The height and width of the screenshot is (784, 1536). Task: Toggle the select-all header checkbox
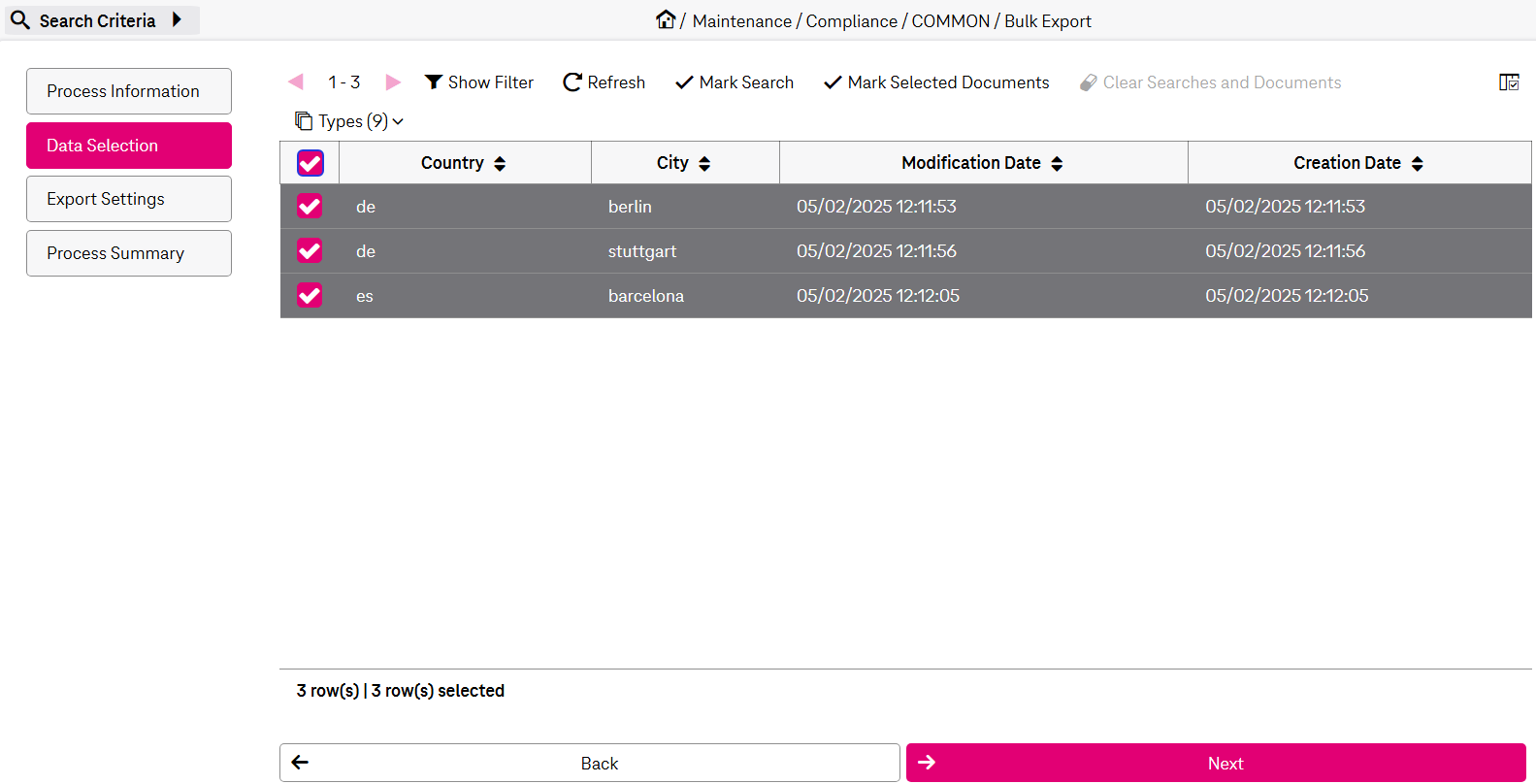(x=310, y=163)
